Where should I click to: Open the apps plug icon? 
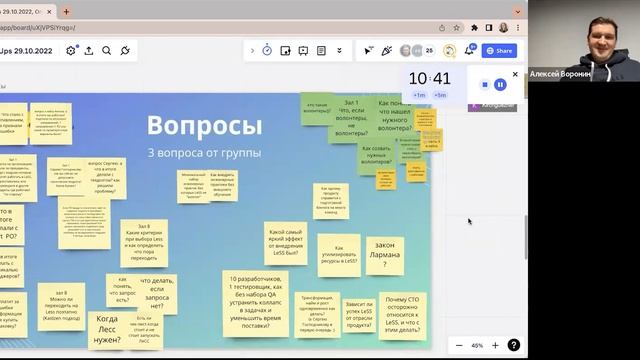(x=125, y=51)
